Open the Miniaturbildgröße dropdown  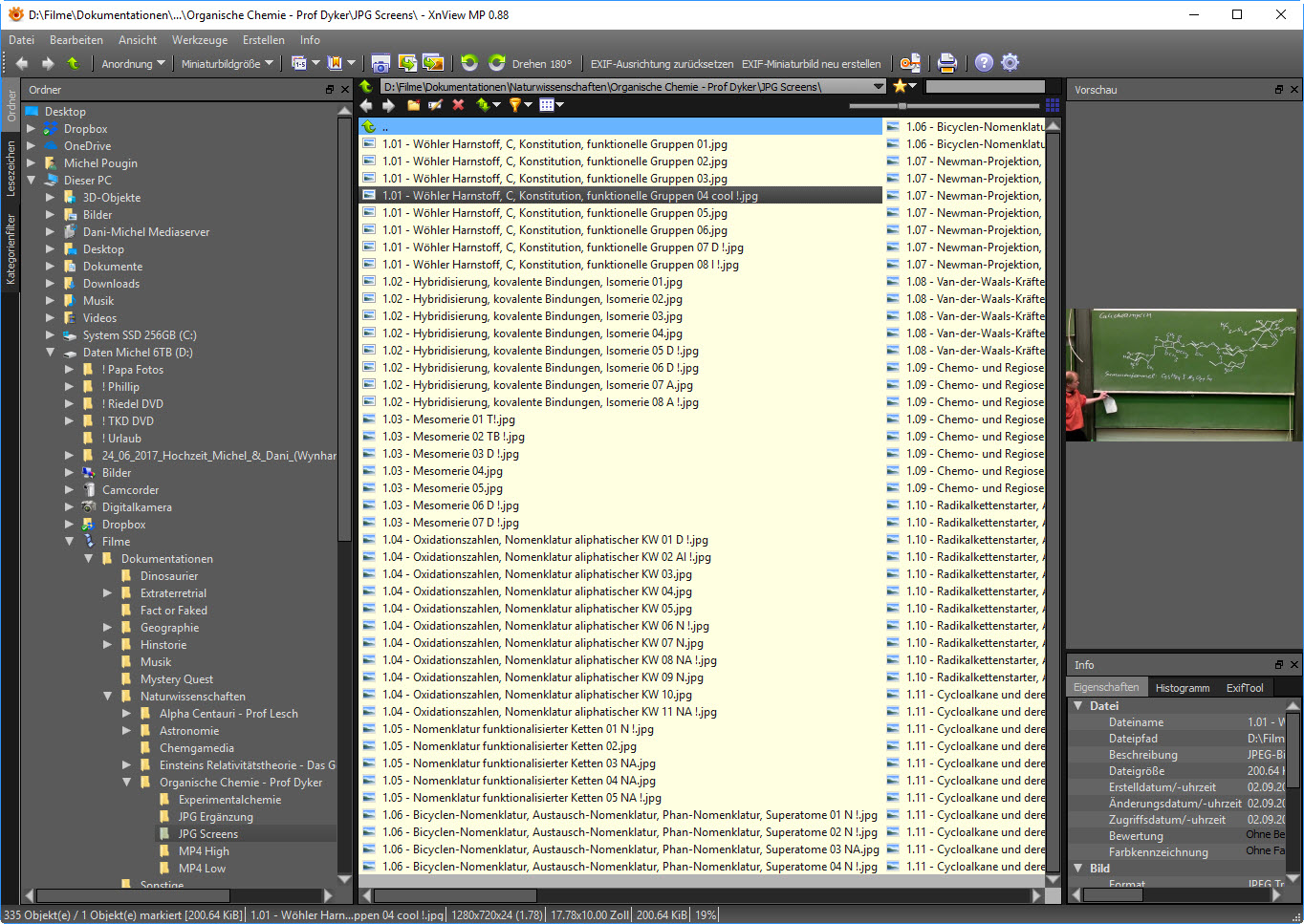227,64
